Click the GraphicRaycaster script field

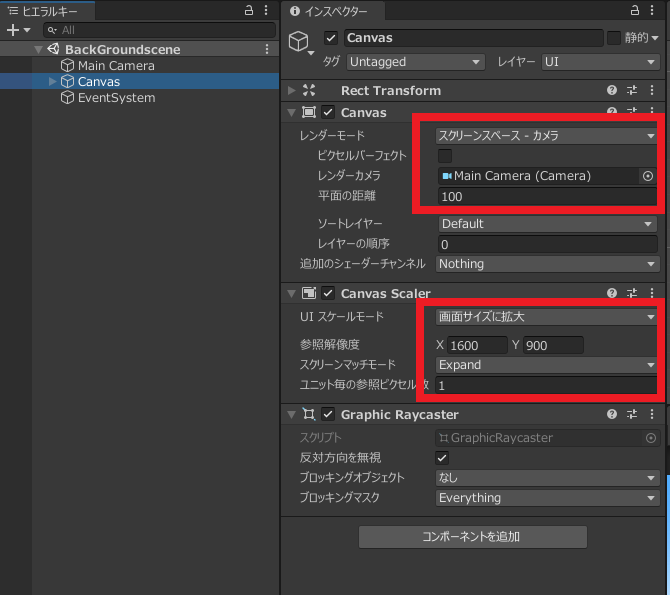[538, 438]
